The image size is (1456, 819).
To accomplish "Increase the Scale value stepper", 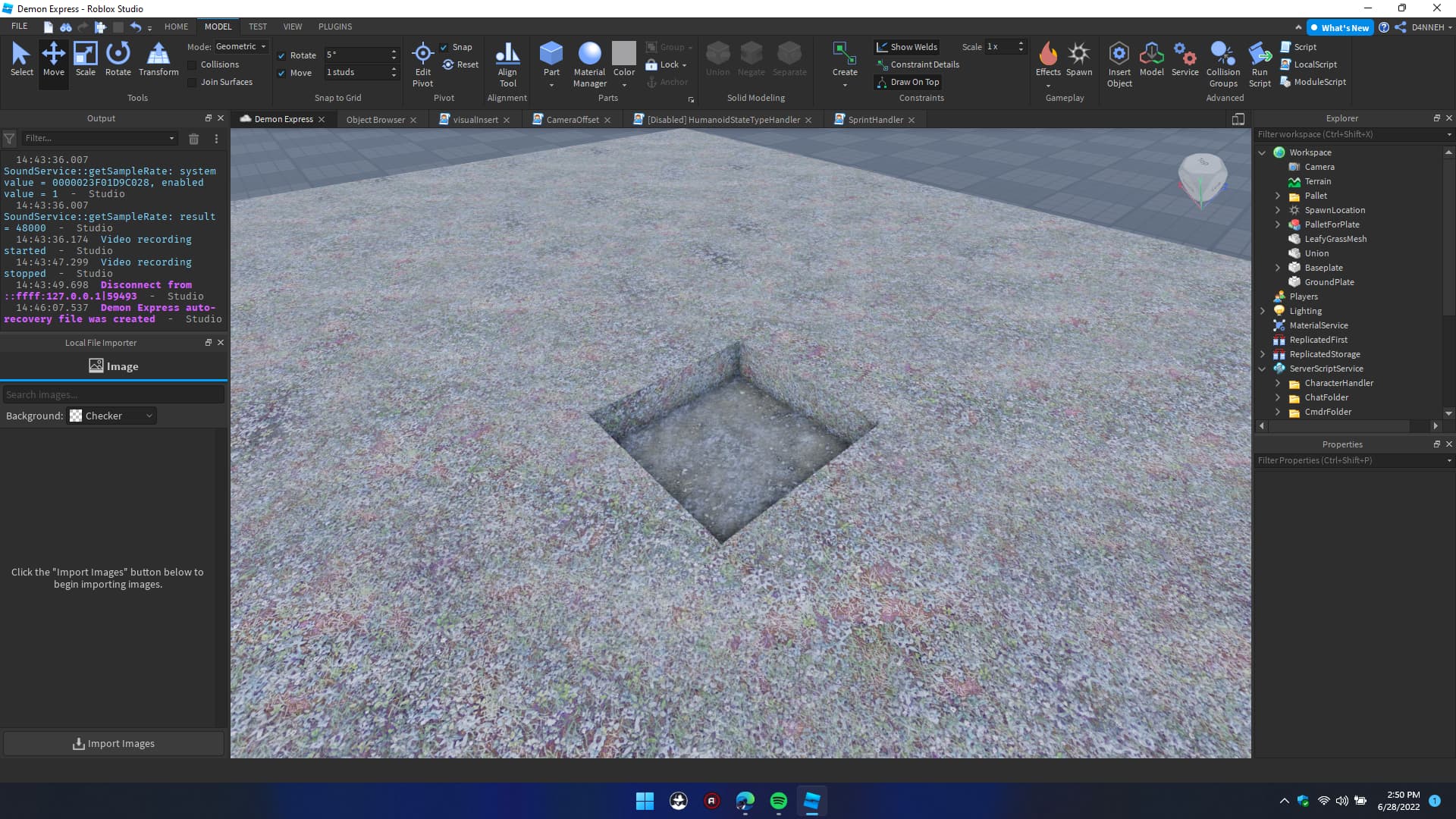I will 1021,43.
